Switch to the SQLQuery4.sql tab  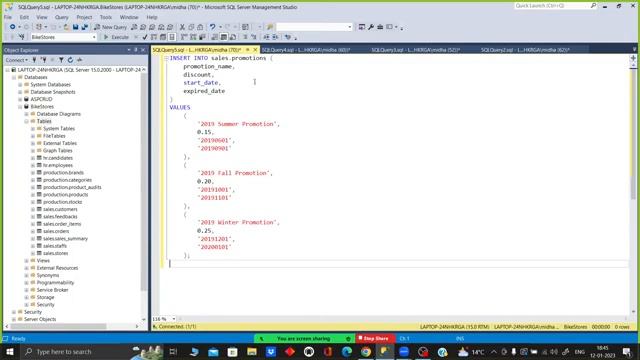coord(306,50)
